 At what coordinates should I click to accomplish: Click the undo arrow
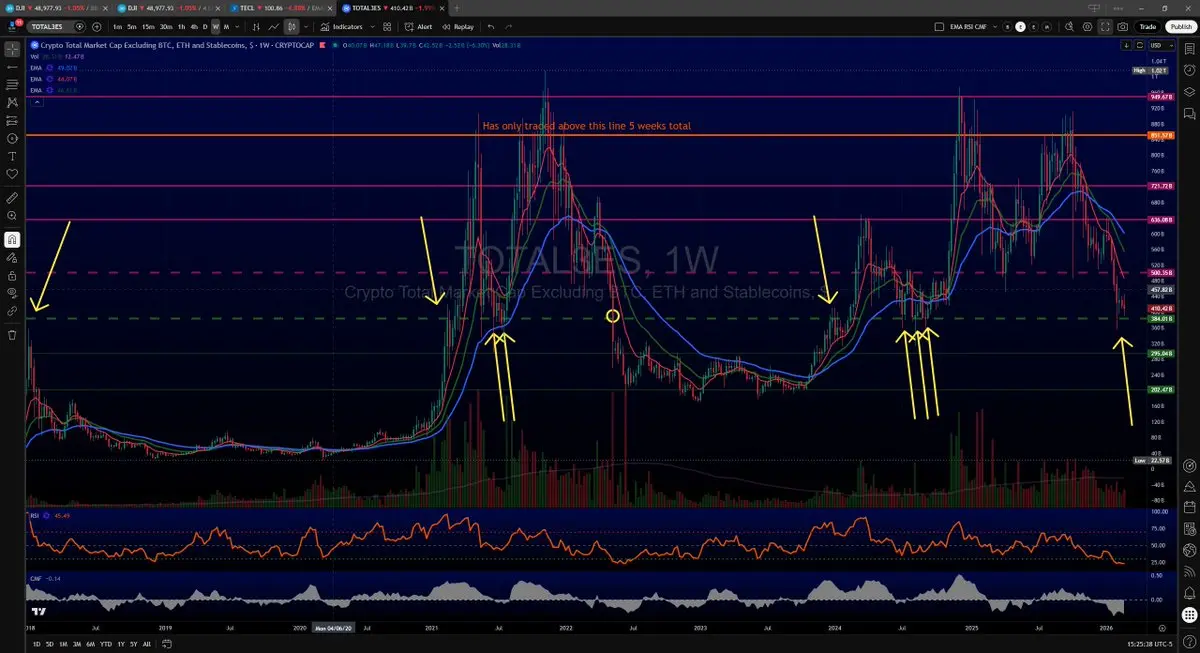491,27
